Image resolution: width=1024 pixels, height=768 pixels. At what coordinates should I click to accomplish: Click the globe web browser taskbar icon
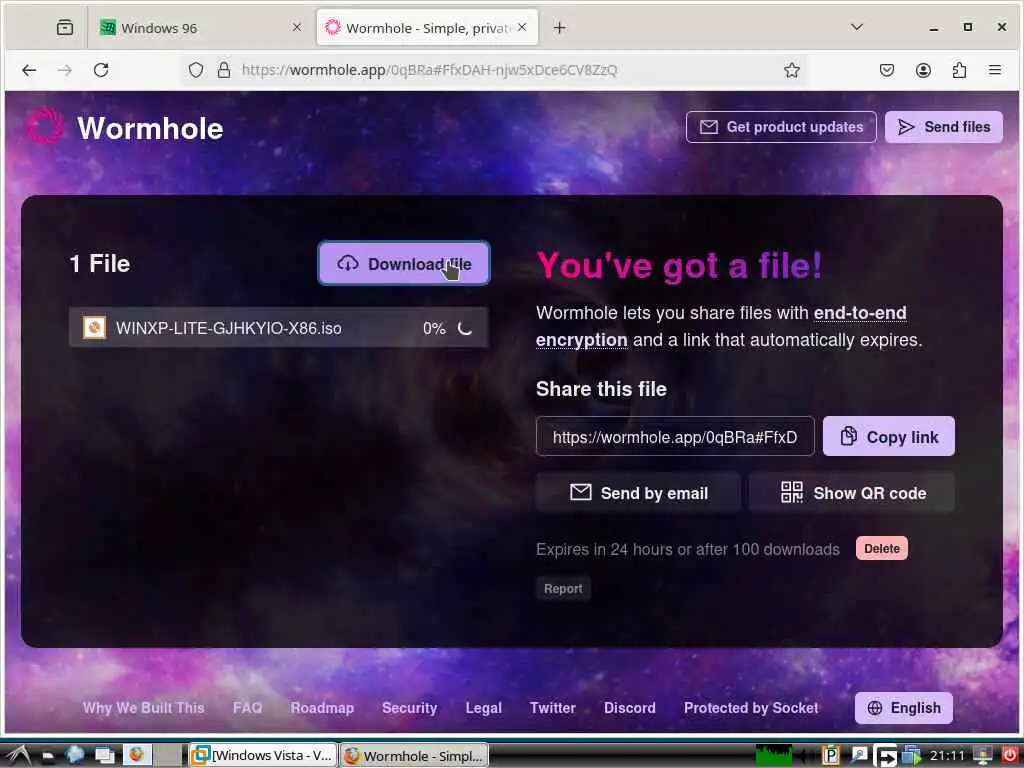(x=75, y=755)
